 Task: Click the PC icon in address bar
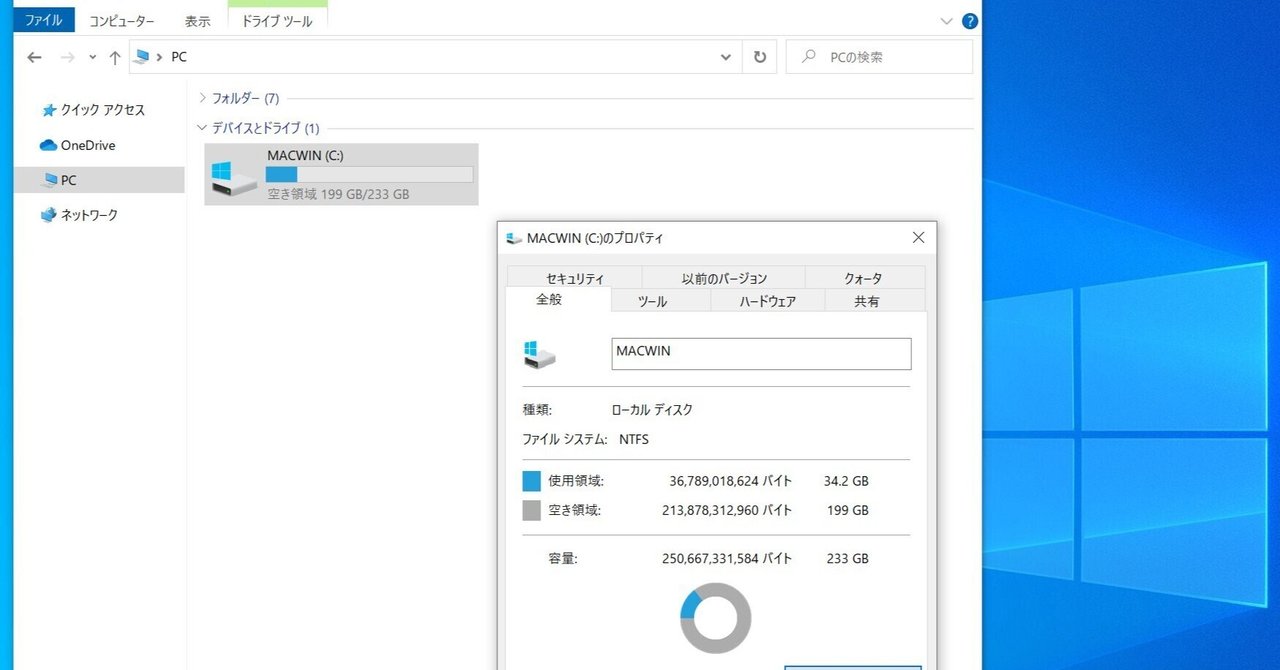tap(141, 57)
